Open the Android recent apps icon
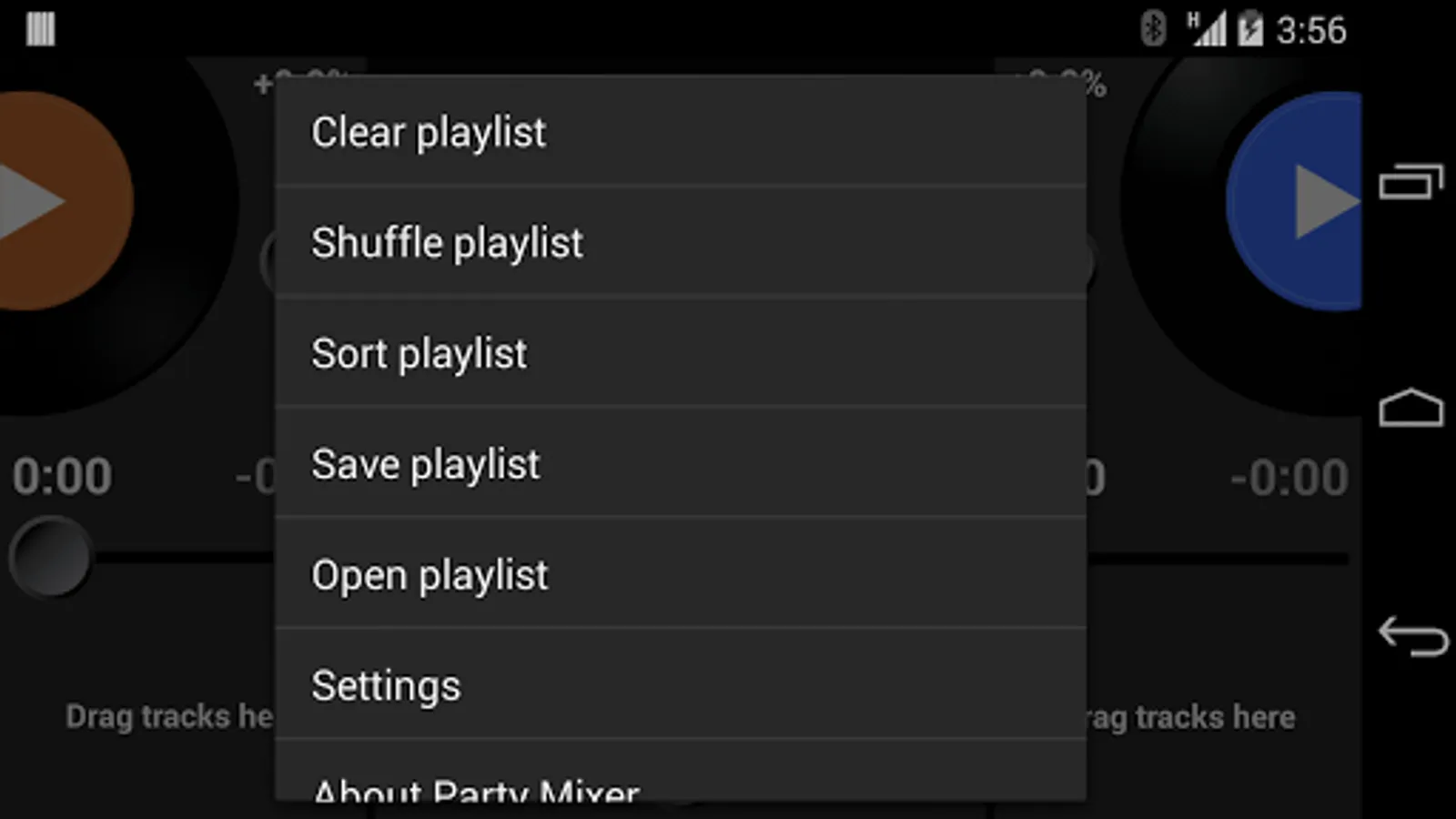The width and height of the screenshot is (1456, 819). [x=1411, y=181]
